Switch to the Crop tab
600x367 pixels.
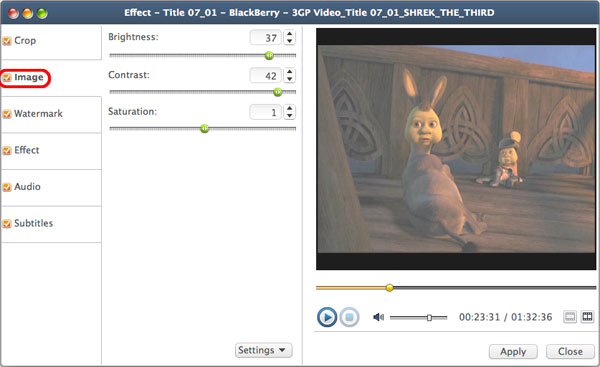point(51,41)
